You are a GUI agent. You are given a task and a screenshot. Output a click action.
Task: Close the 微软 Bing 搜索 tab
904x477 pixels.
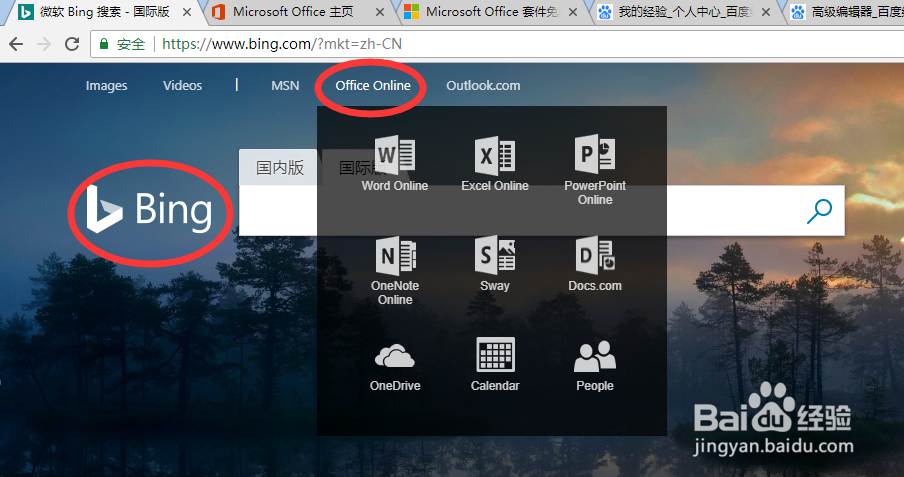tap(187, 12)
